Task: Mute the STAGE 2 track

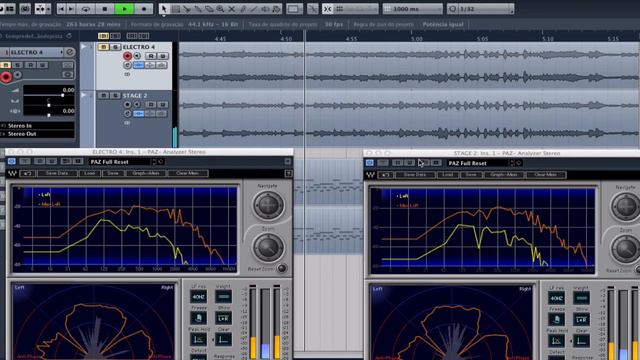Action: pyautogui.click(x=104, y=96)
